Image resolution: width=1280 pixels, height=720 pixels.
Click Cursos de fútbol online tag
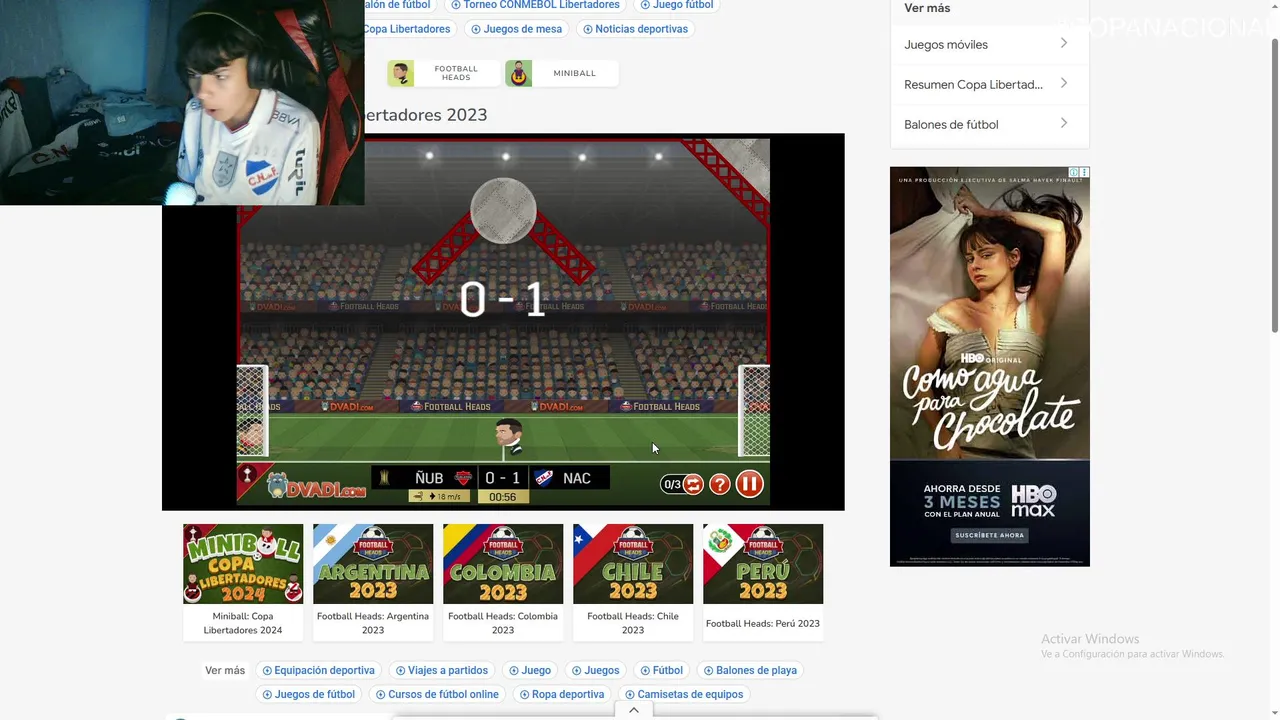pos(437,694)
